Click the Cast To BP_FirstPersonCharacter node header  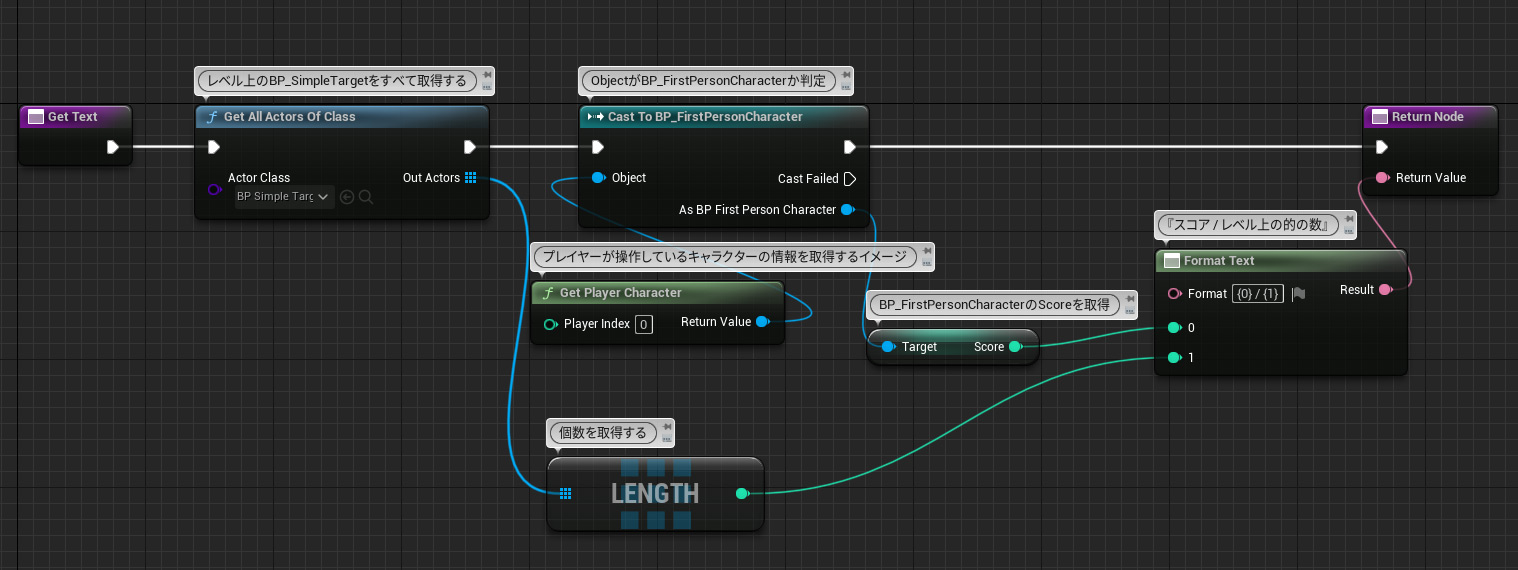(x=705, y=117)
